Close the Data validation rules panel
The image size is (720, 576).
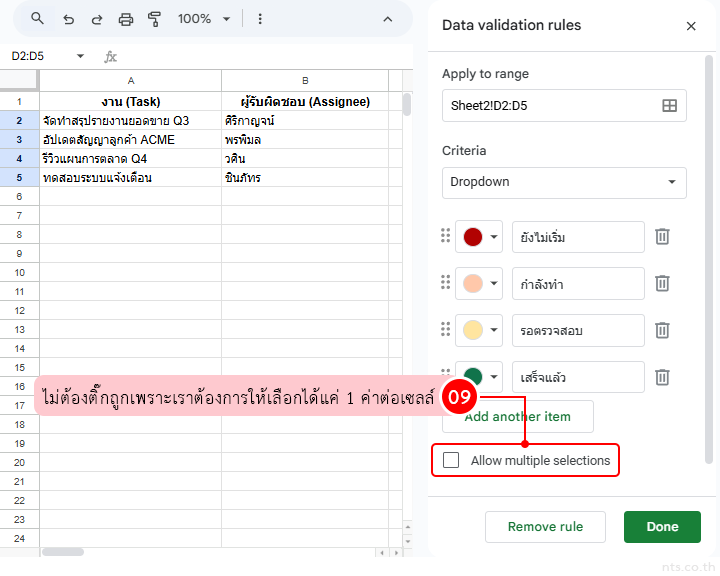[691, 26]
